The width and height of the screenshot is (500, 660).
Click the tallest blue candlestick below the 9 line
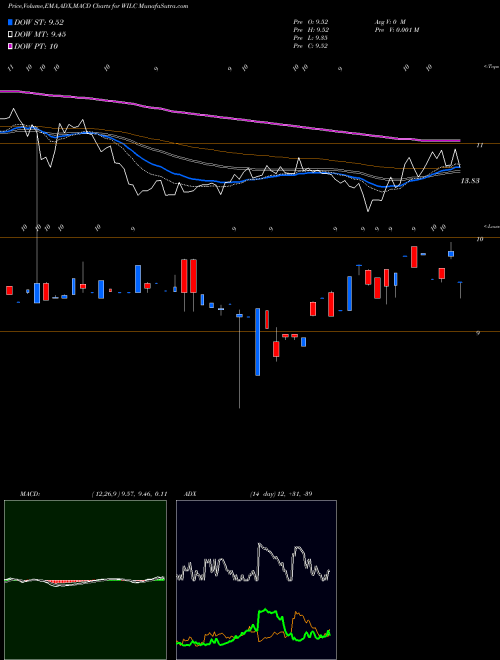(x=258, y=342)
